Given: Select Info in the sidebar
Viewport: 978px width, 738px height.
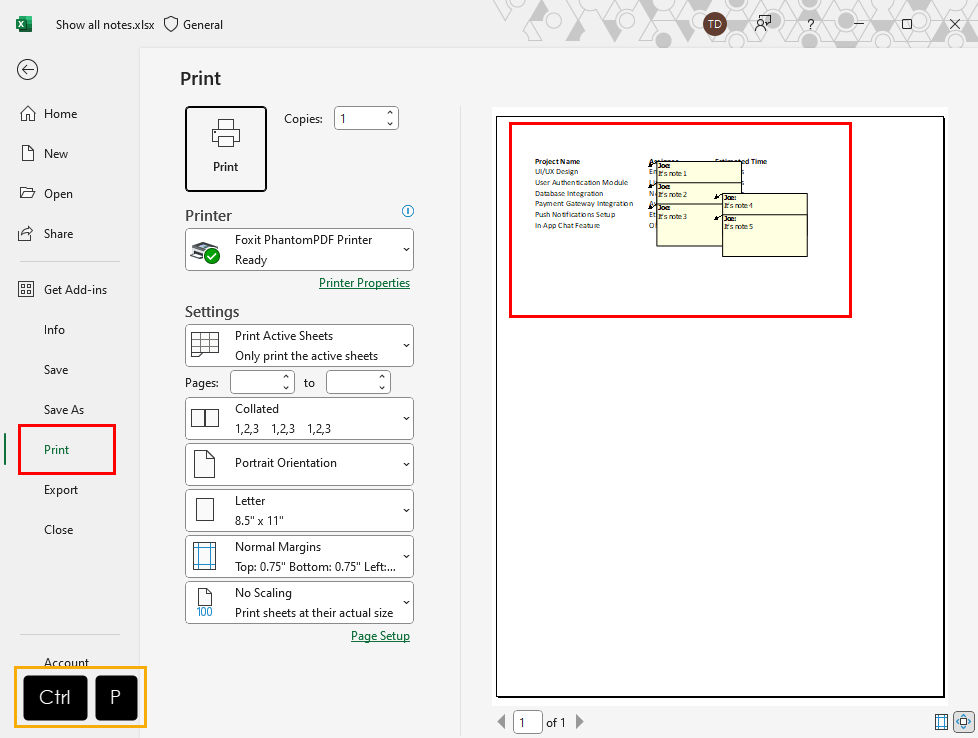Looking at the screenshot, I should pyautogui.click(x=54, y=329).
